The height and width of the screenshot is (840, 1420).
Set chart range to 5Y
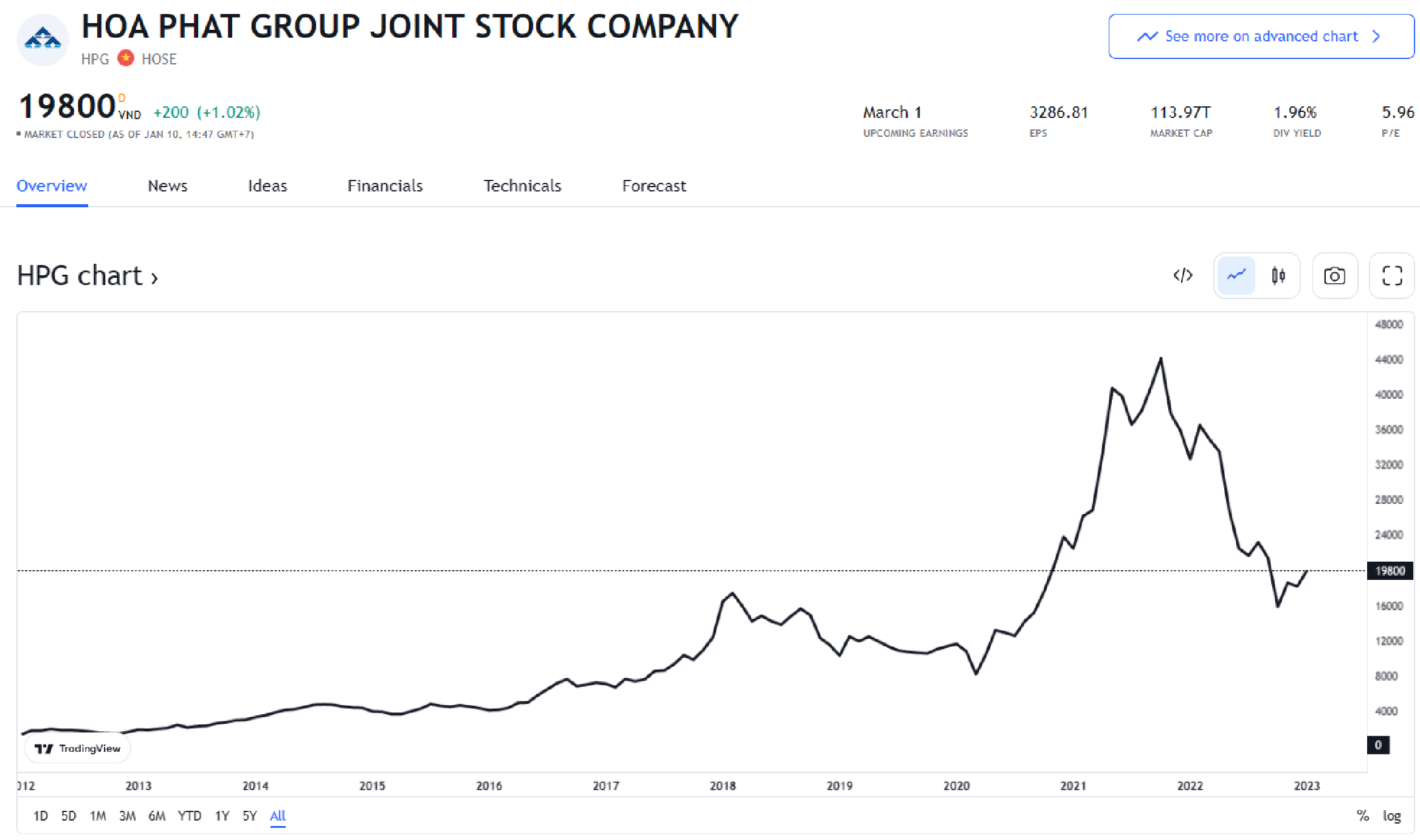click(250, 816)
